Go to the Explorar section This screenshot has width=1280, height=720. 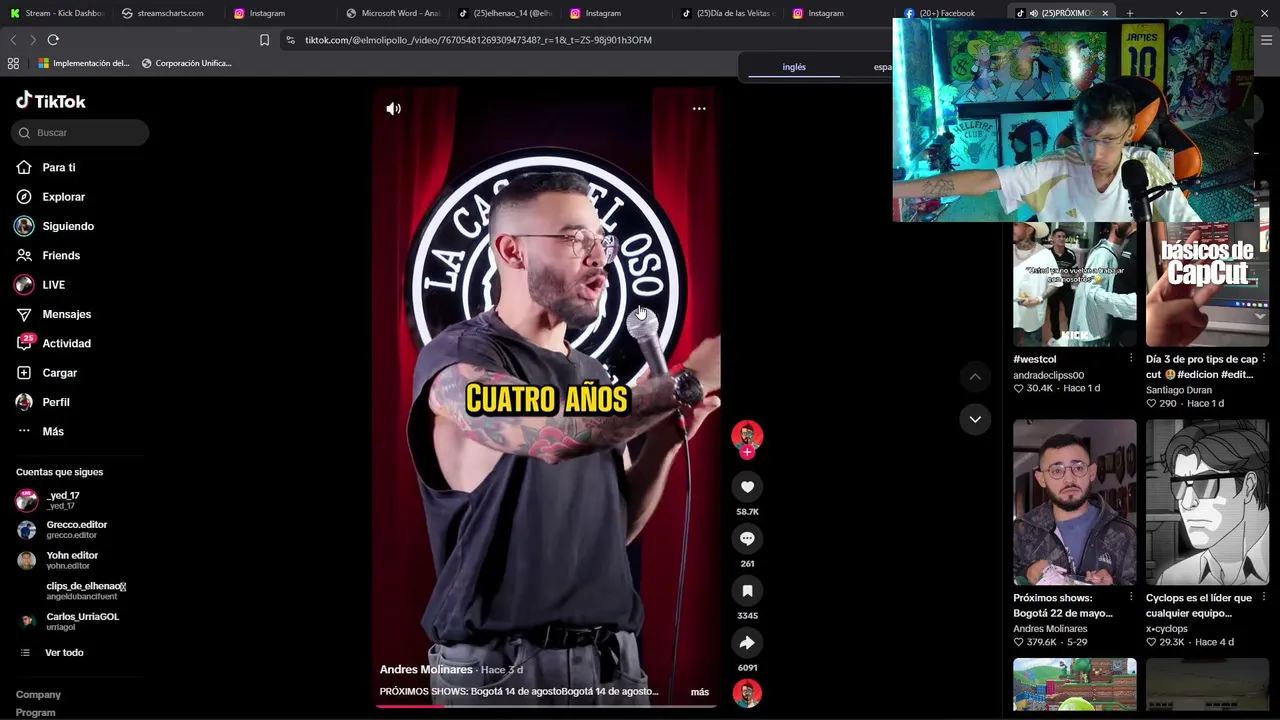coord(63,197)
